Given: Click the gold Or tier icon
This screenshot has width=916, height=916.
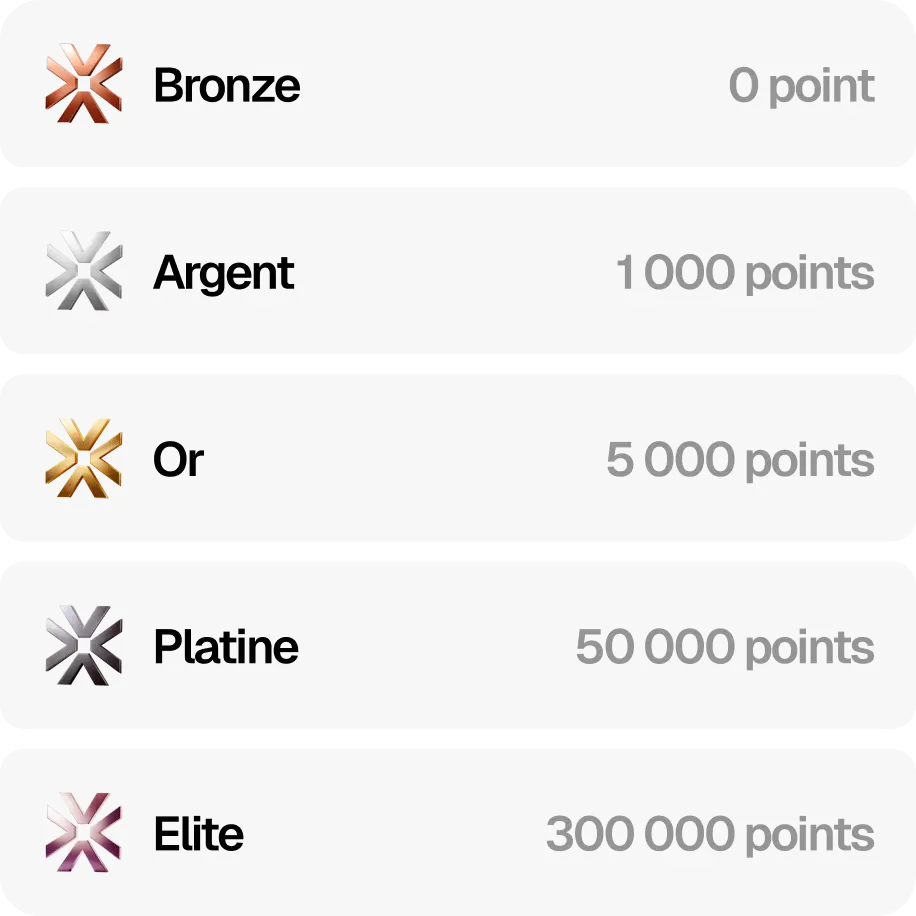Looking at the screenshot, I should (84, 458).
